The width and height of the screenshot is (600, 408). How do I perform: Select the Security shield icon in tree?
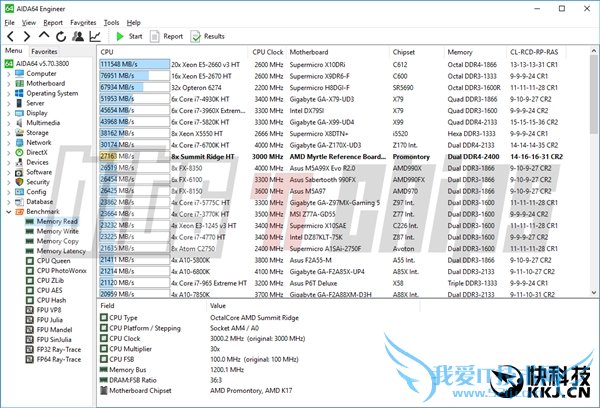(19, 182)
